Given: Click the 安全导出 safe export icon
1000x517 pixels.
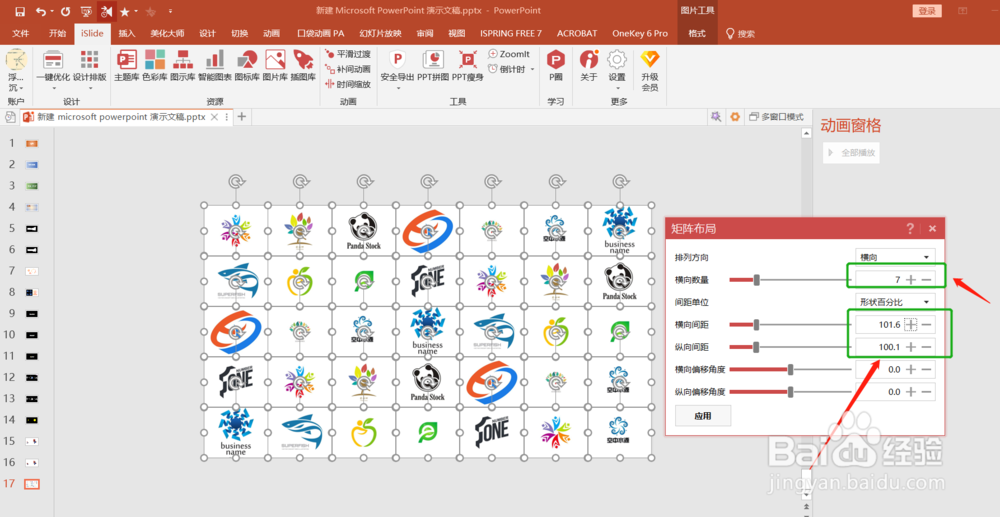Looking at the screenshot, I should [x=397, y=61].
